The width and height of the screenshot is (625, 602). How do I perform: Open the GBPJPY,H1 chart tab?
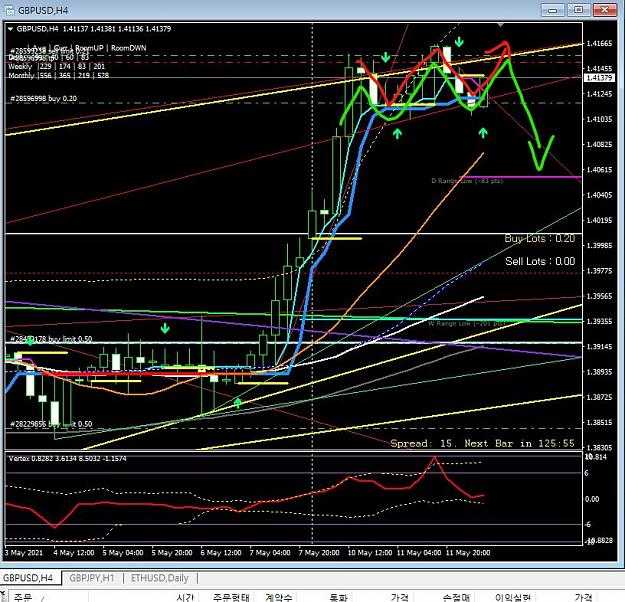92,578
